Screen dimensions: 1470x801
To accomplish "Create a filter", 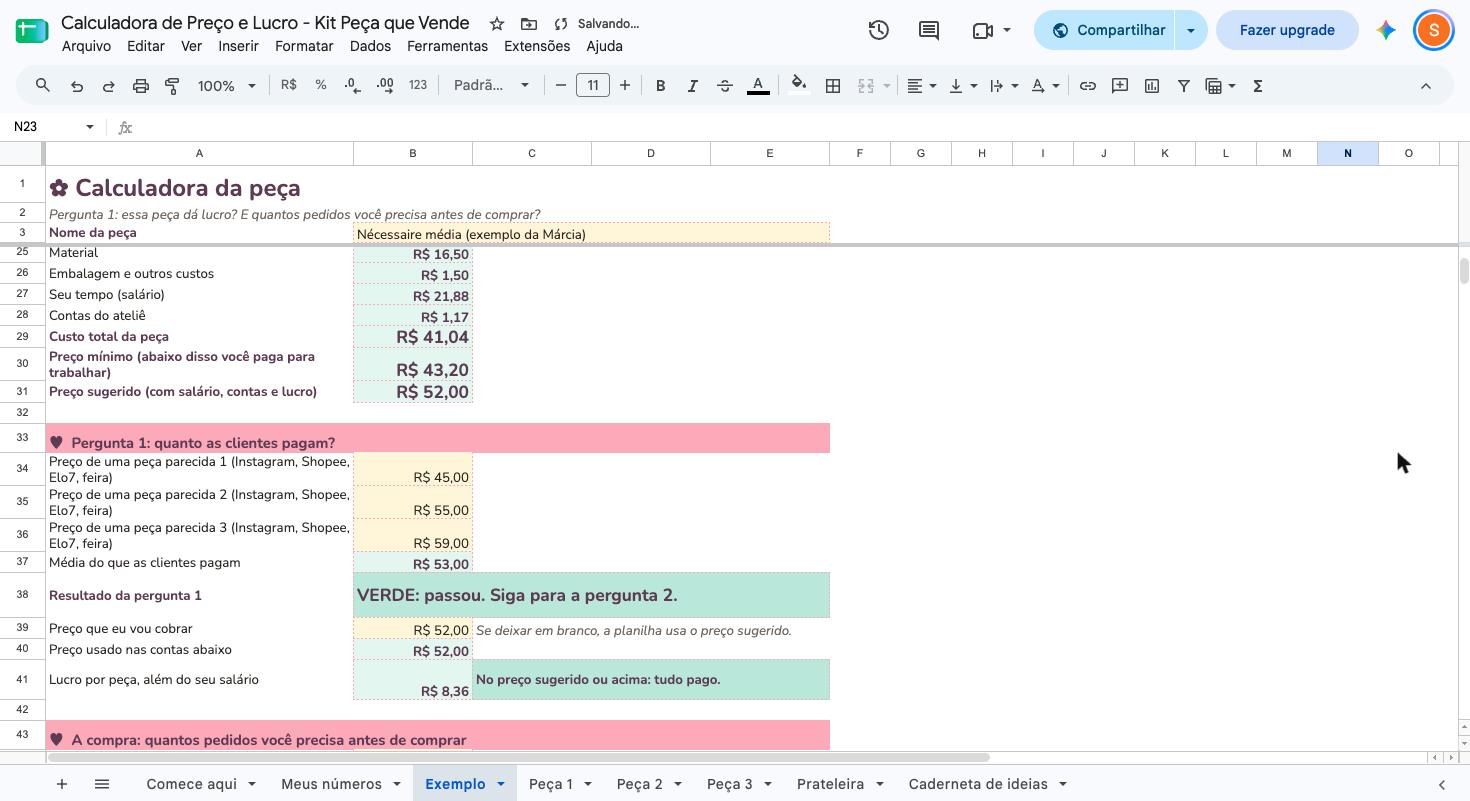I will click(1184, 86).
